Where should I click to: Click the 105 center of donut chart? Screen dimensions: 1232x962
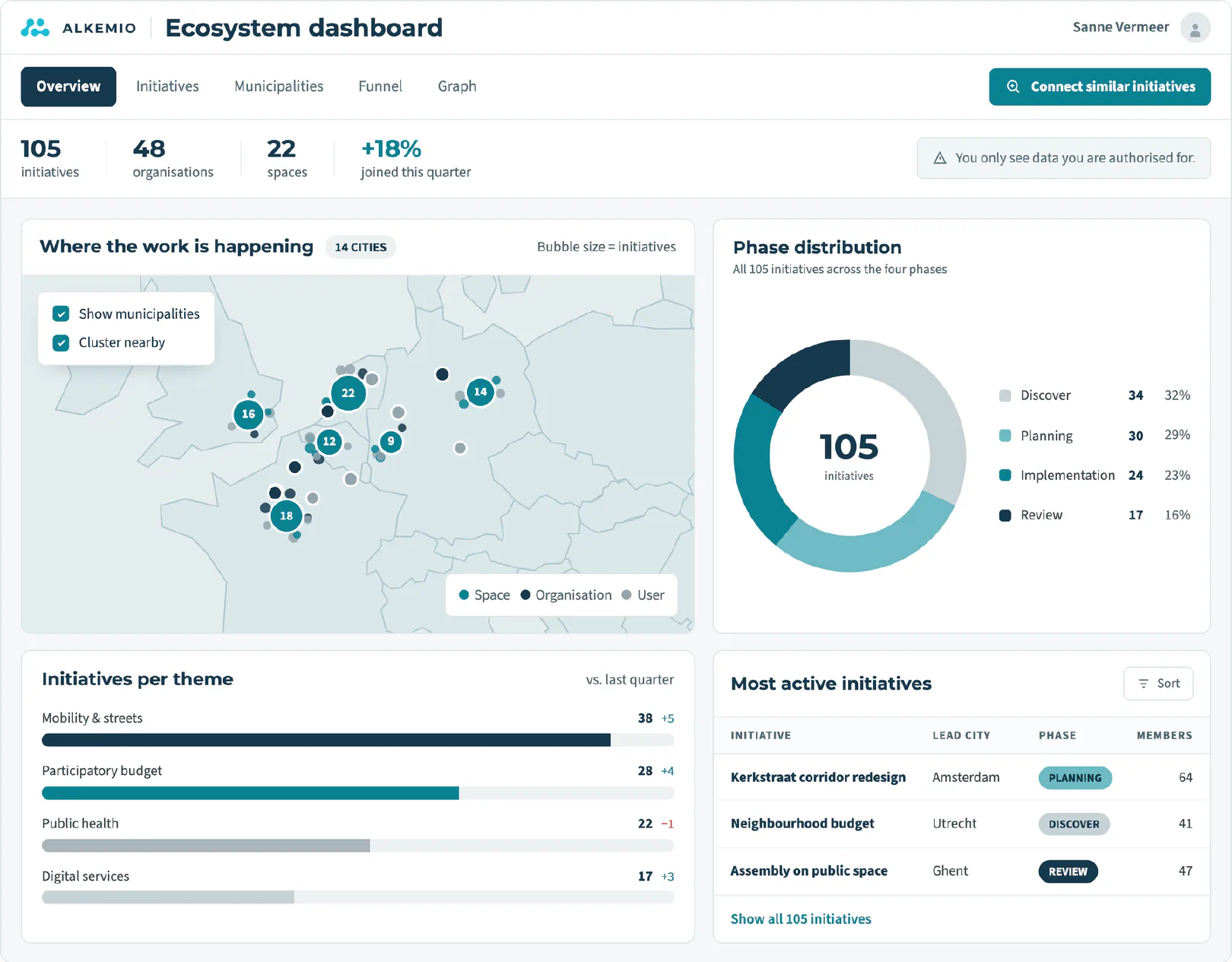point(849,447)
